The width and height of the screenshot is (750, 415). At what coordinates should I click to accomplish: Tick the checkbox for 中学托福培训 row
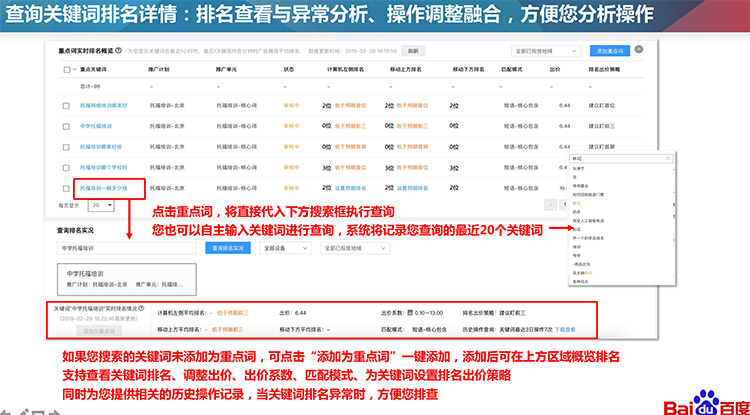coord(67,125)
